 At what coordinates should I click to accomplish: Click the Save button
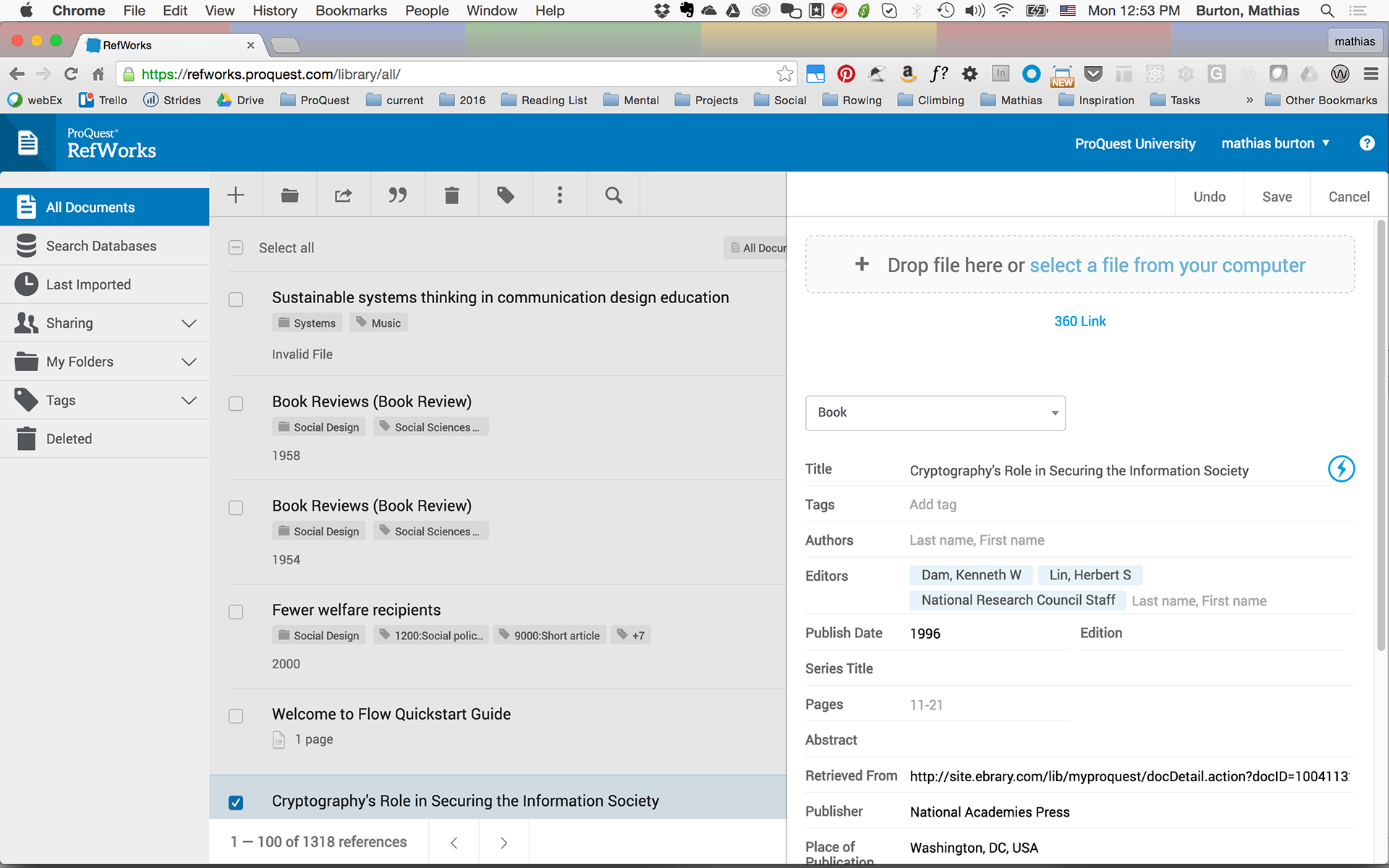[1276, 197]
